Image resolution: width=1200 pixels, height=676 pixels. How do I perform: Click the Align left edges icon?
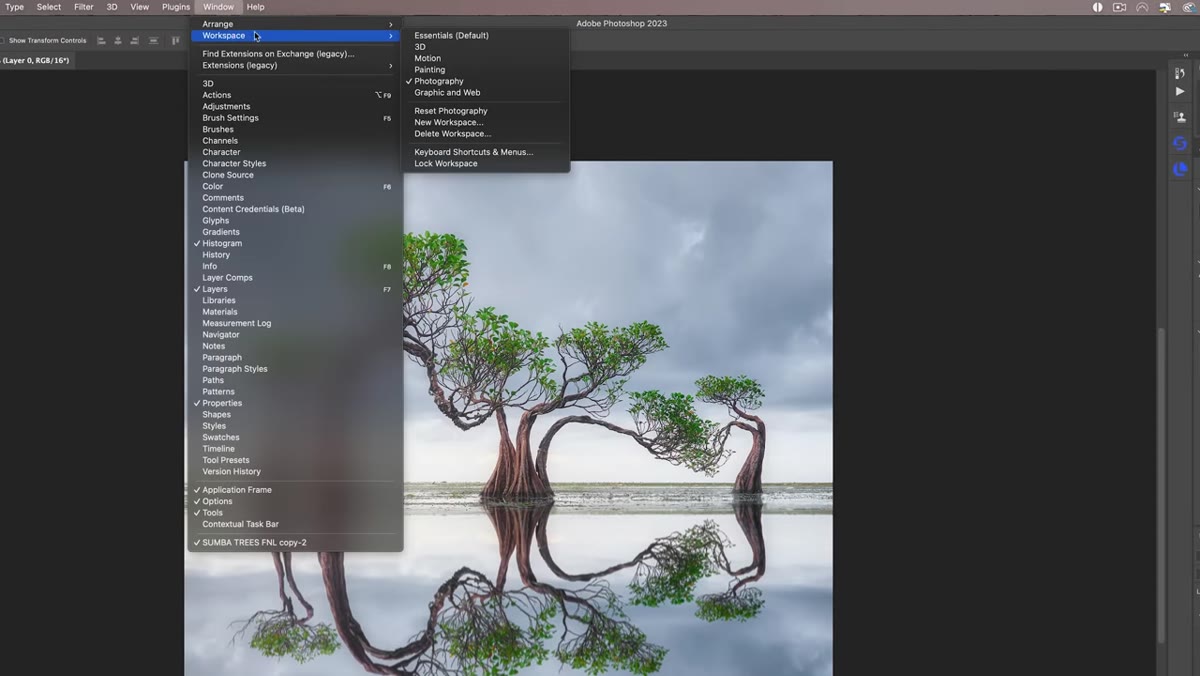point(102,41)
